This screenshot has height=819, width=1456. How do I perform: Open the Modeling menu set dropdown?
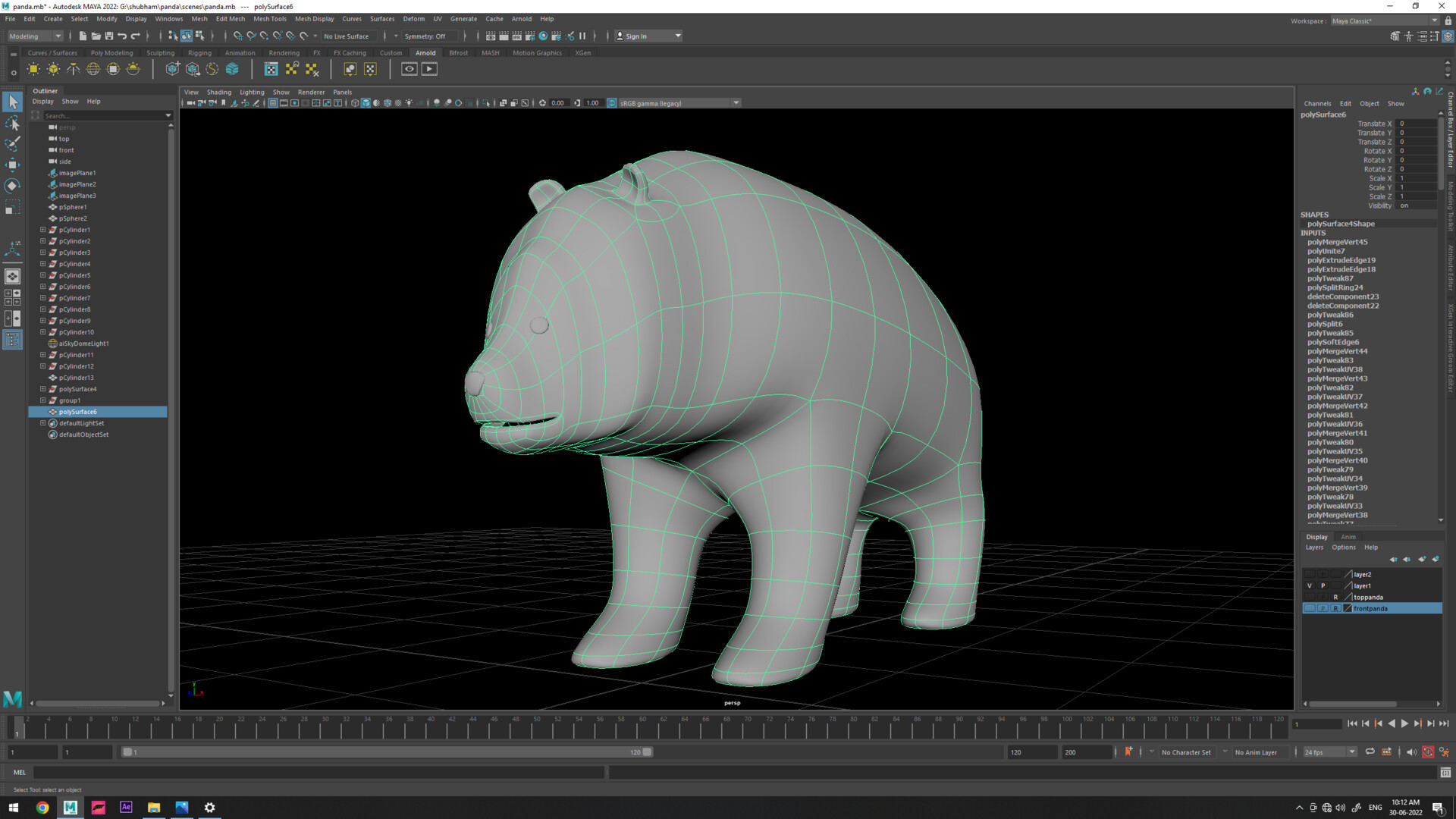pyautogui.click(x=34, y=36)
